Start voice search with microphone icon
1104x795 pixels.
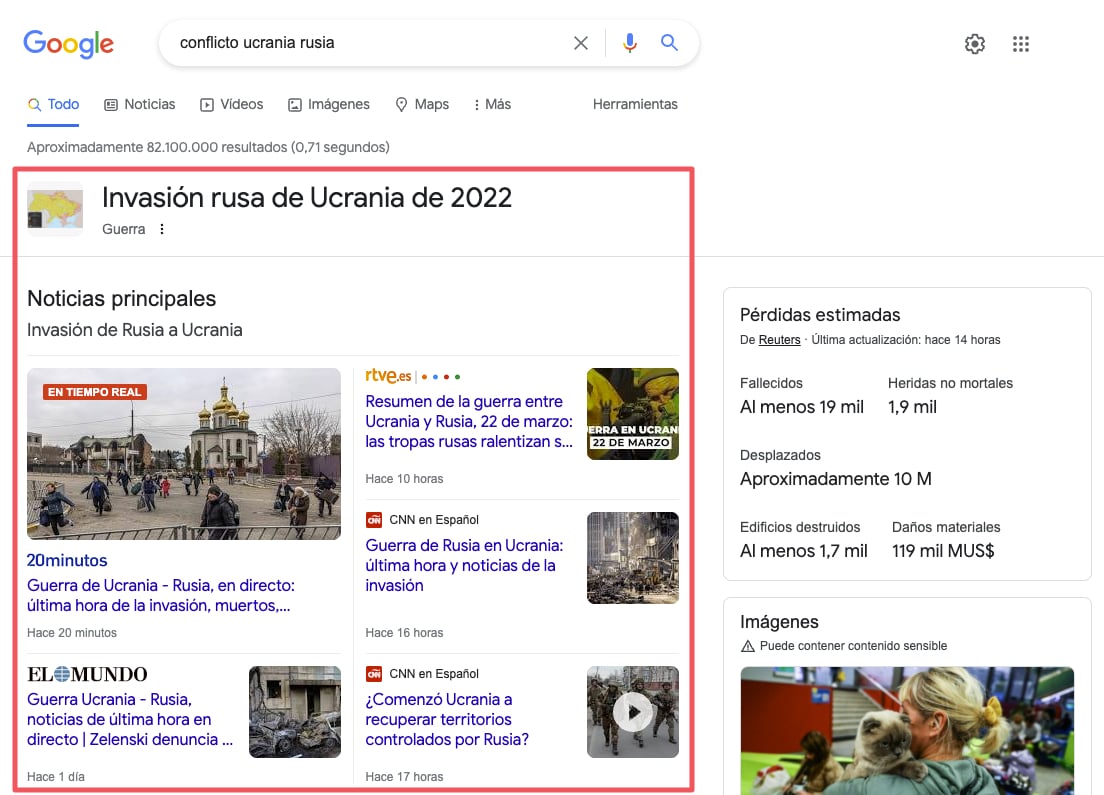point(629,43)
